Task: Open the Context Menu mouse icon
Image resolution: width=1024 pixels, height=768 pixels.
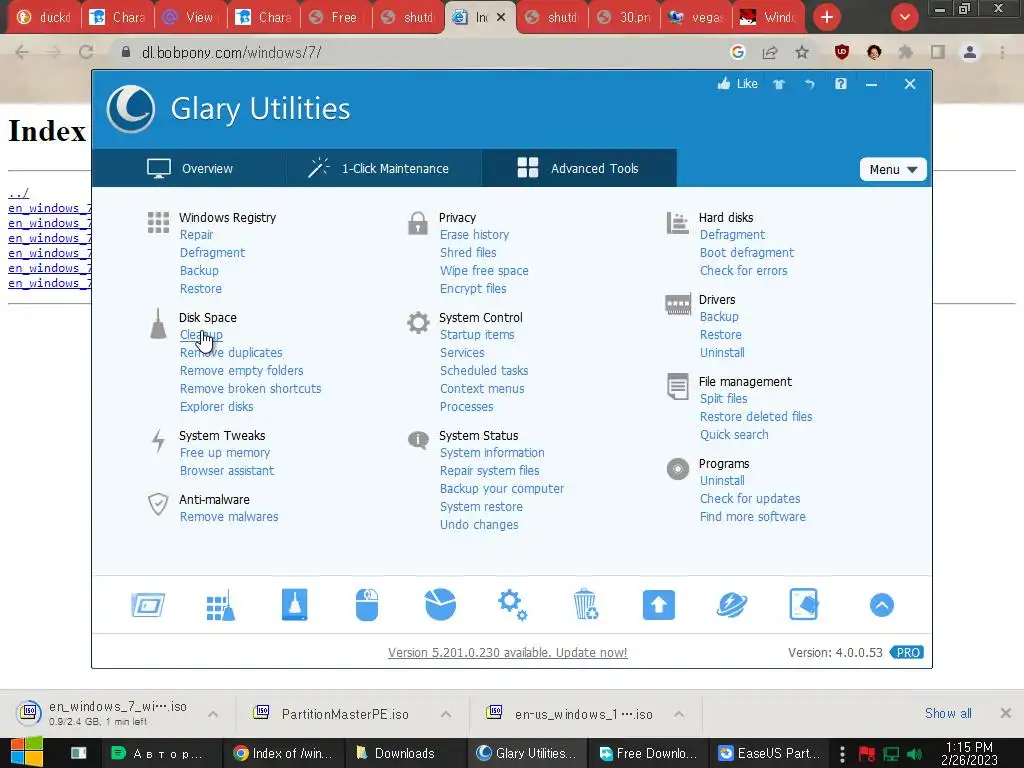Action: tap(367, 605)
